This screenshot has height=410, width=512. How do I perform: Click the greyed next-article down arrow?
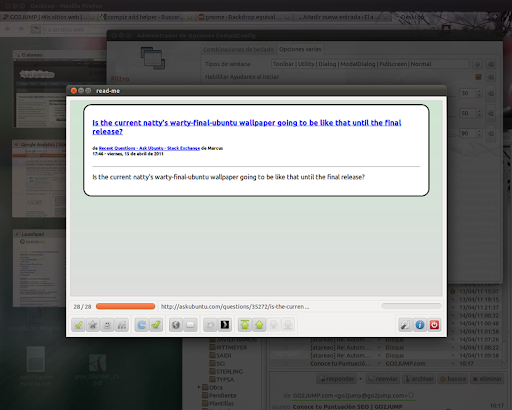tap(273, 325)
